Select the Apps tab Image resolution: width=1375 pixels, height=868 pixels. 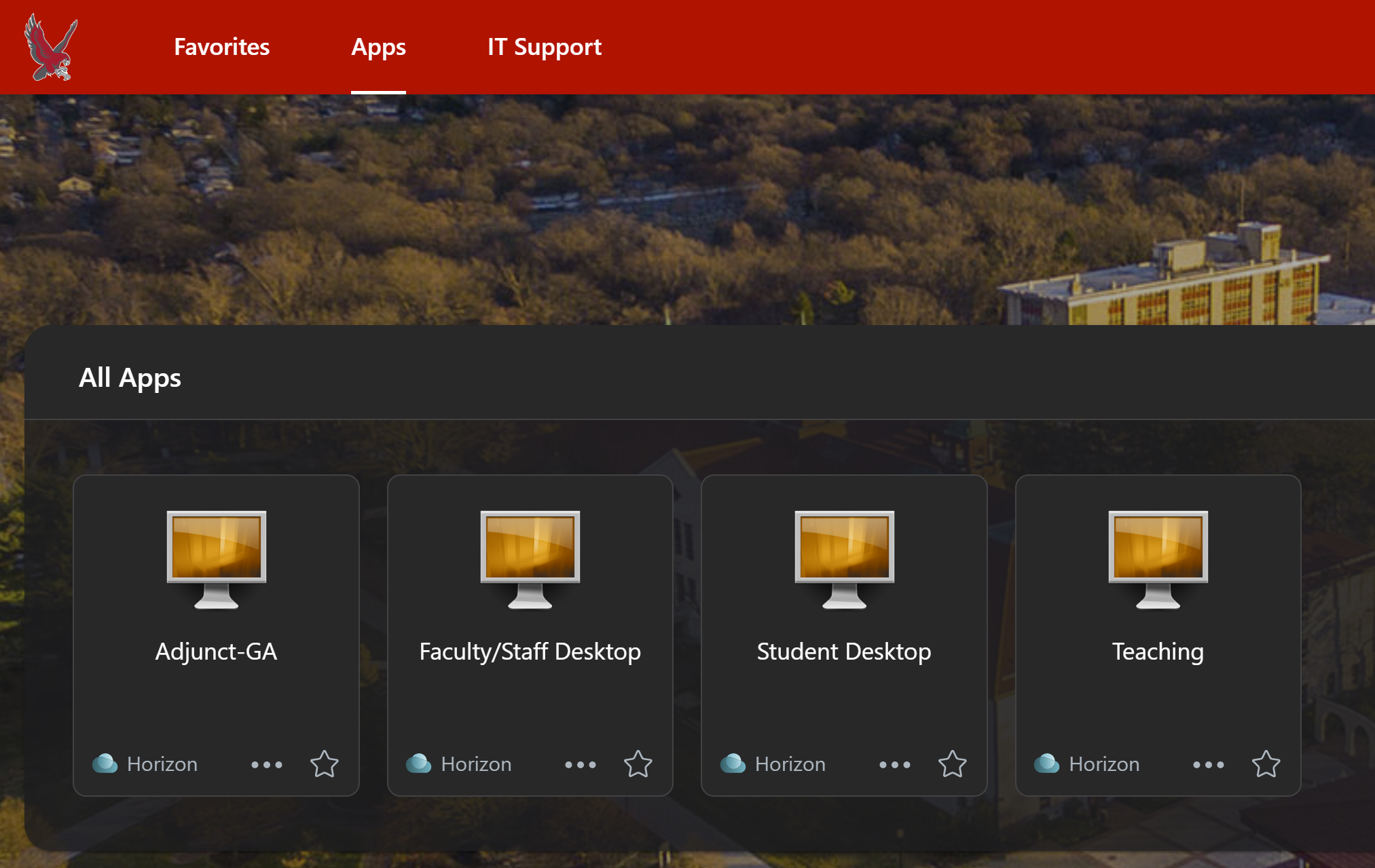click(x=378, y=46)
